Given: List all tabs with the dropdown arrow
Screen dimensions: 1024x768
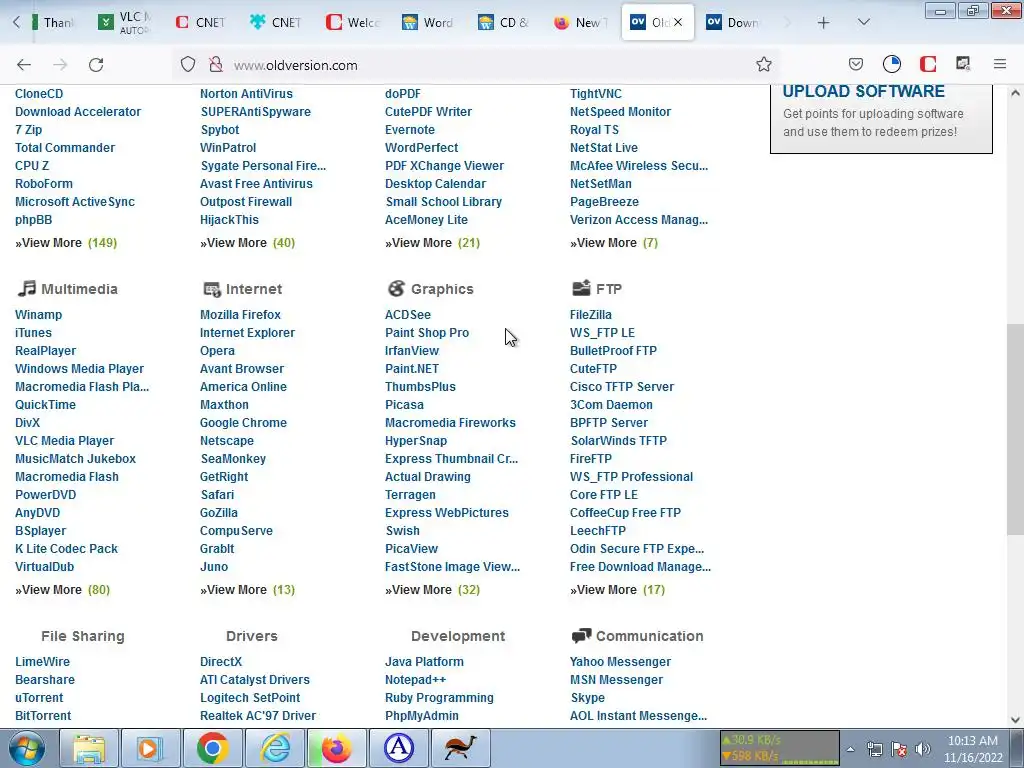Looking at the screenshot, I should (863, 23).
